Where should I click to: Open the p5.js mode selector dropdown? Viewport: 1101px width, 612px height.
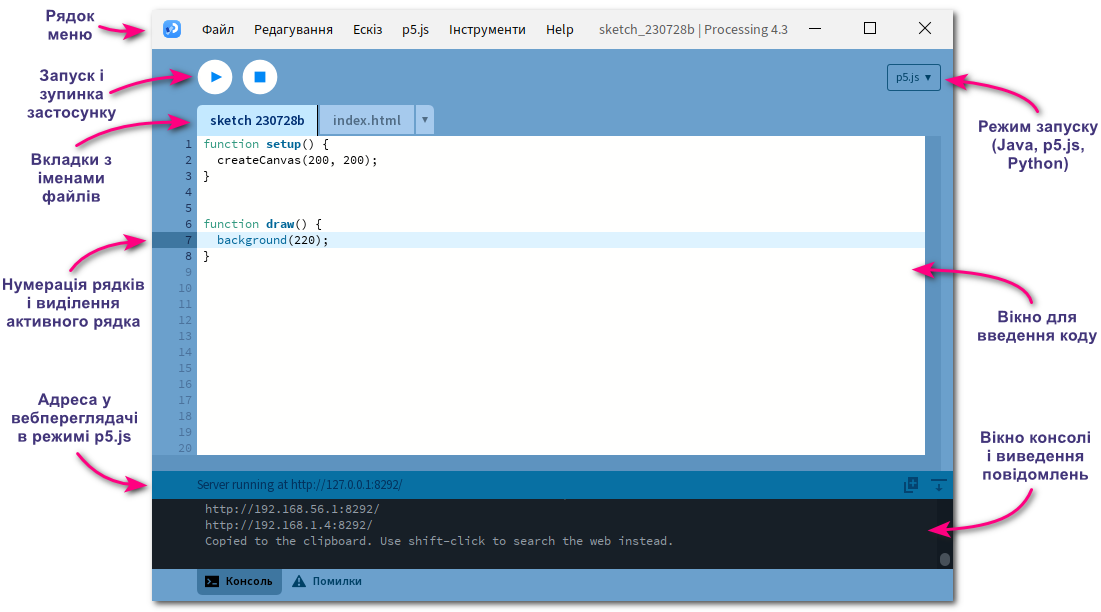(913, 76)
